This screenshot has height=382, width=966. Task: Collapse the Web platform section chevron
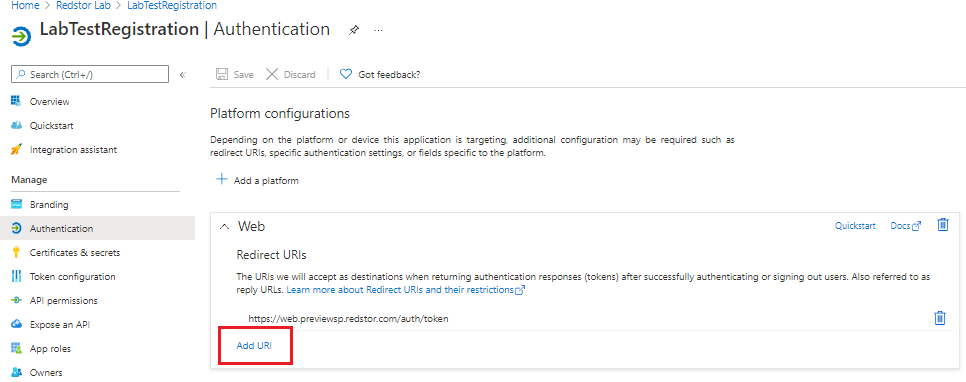(x=223, y=227)
